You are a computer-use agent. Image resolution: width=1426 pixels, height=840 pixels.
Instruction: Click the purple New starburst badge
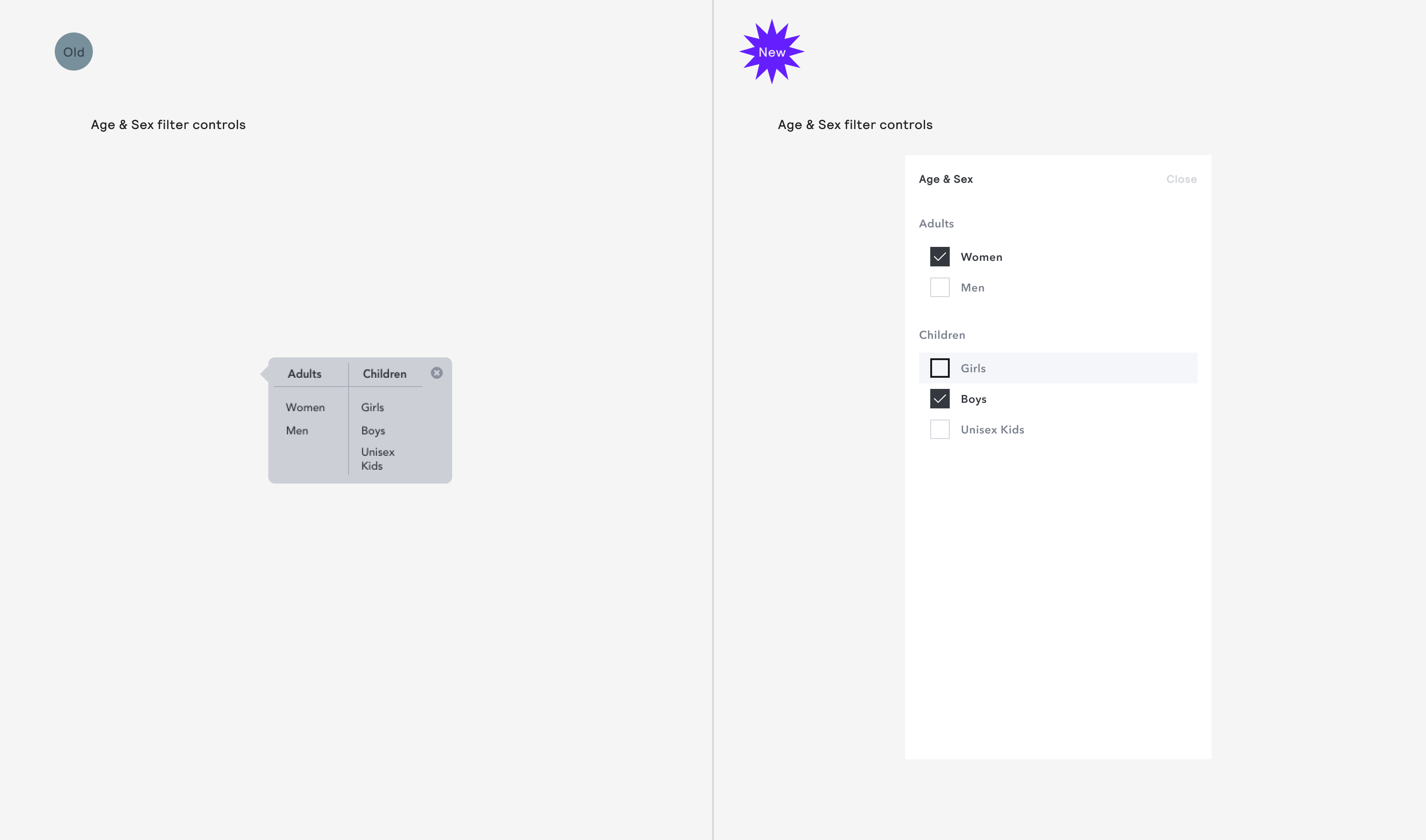[x=771, y=52]
